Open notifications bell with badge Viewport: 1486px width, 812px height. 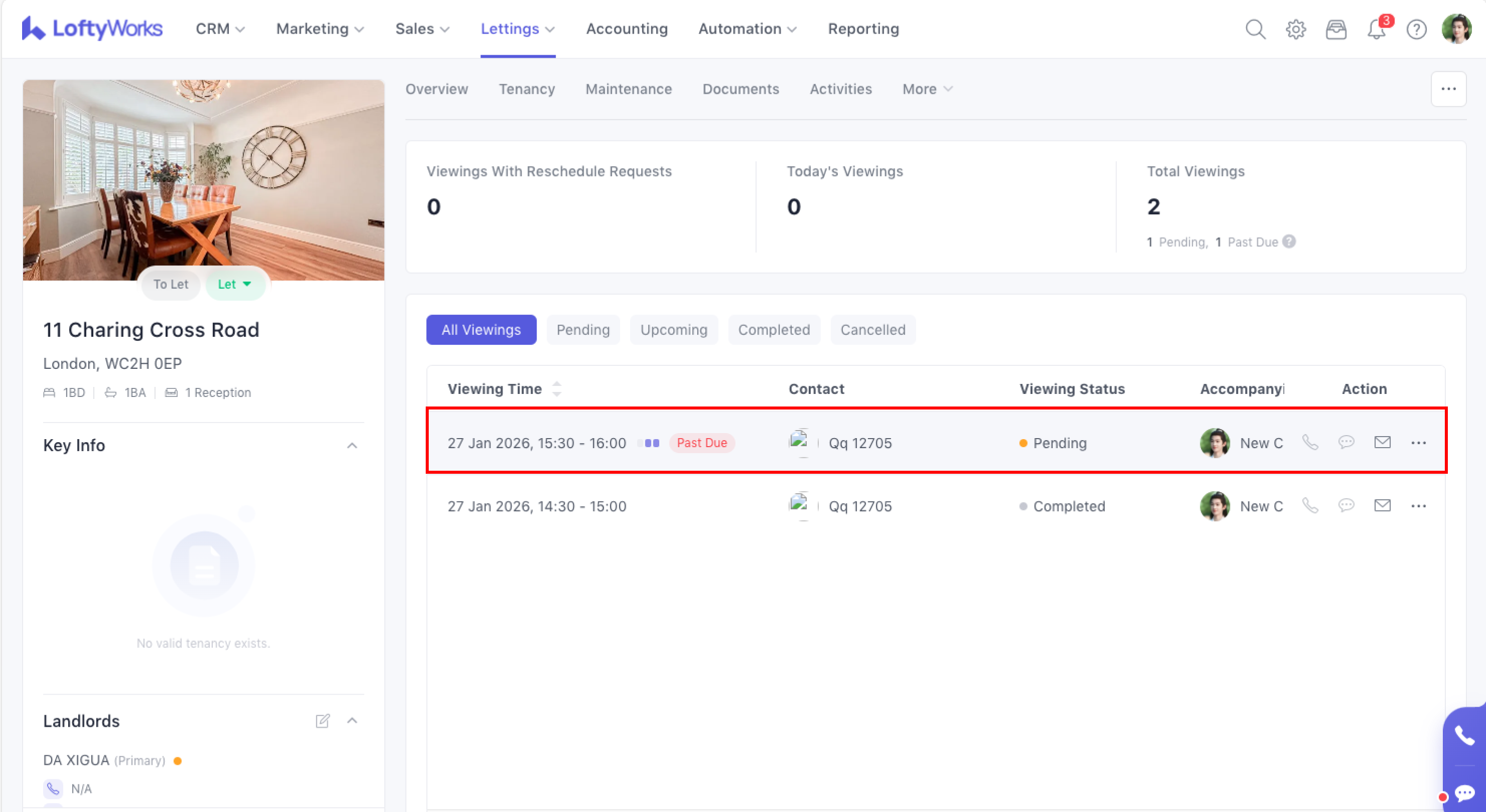click(x=1377, y=29)
